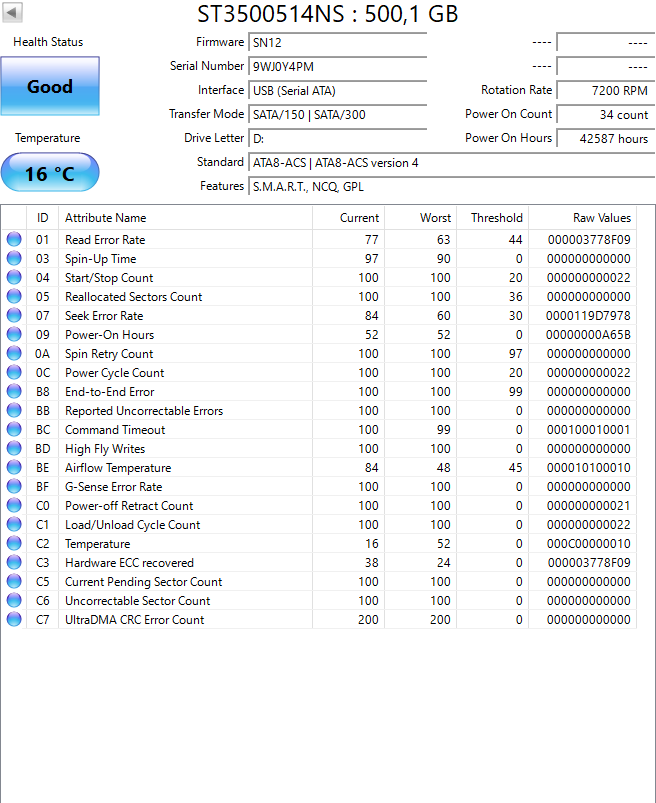
Task: Select the Command Timeout attribute name
Action: 115,430
